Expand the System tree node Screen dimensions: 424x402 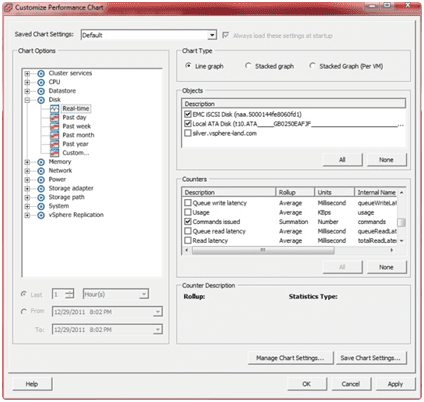click(27, 206)
